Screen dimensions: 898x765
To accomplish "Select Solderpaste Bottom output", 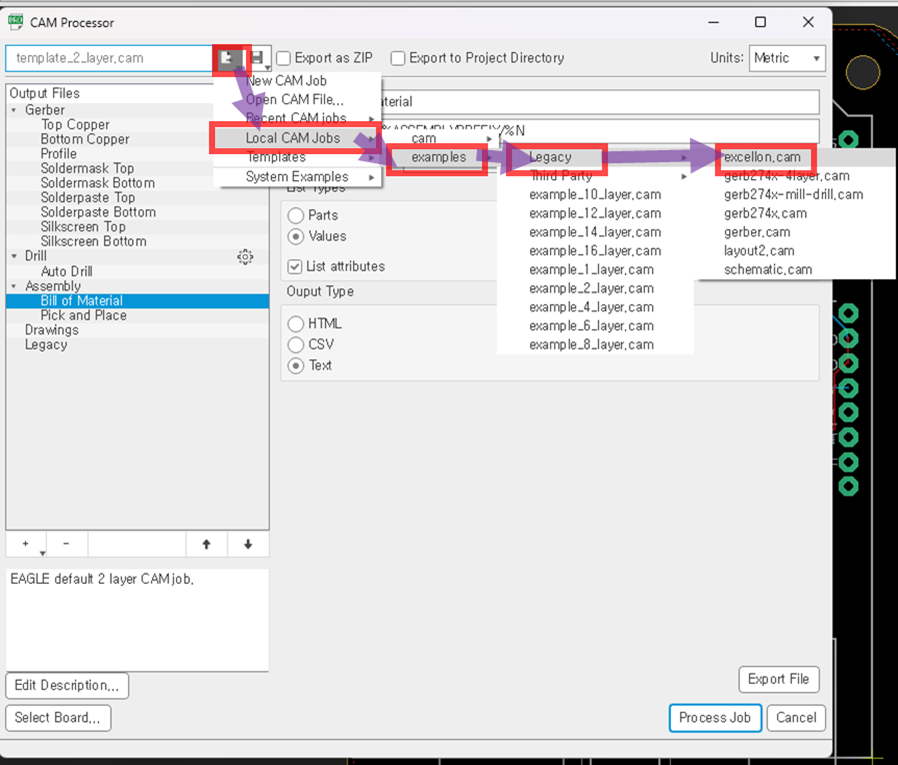I will pyautogui.click(x=98, y=212).
